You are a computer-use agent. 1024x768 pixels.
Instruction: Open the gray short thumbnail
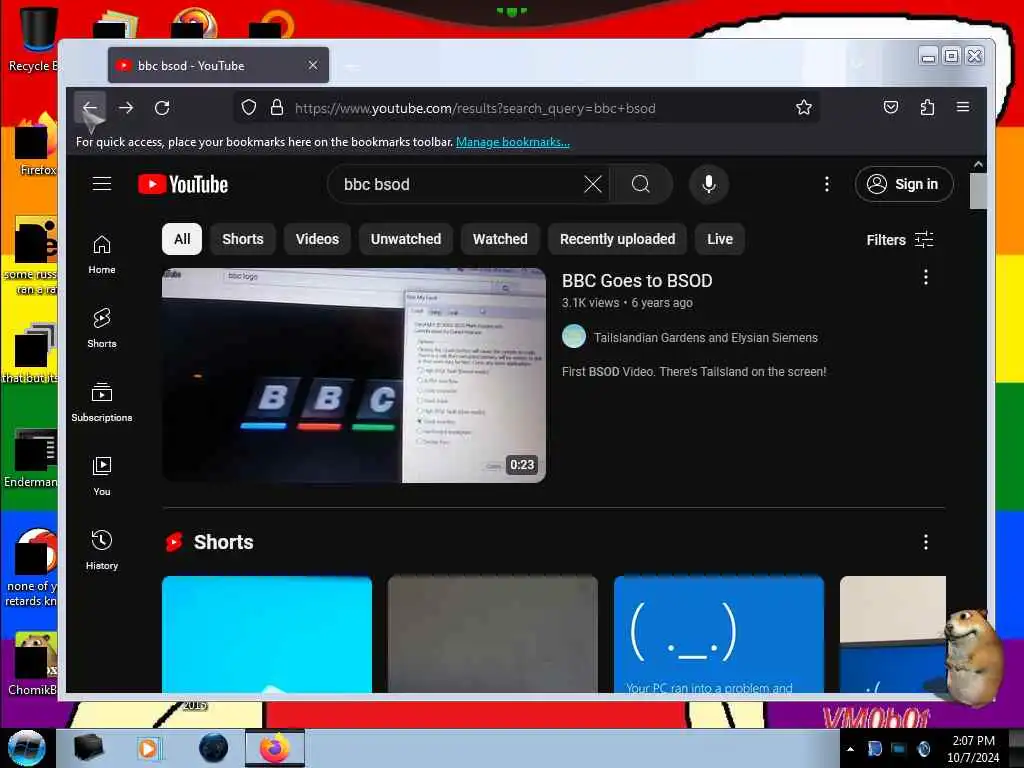pos(493,634)
